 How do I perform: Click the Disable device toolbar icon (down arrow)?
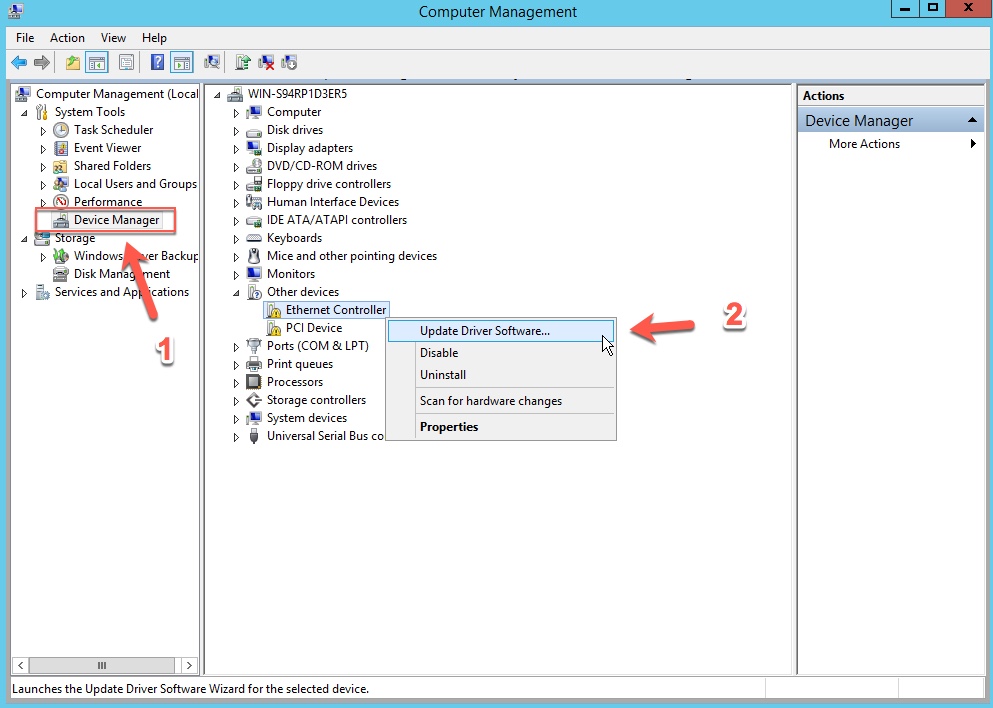click(289, 62)
